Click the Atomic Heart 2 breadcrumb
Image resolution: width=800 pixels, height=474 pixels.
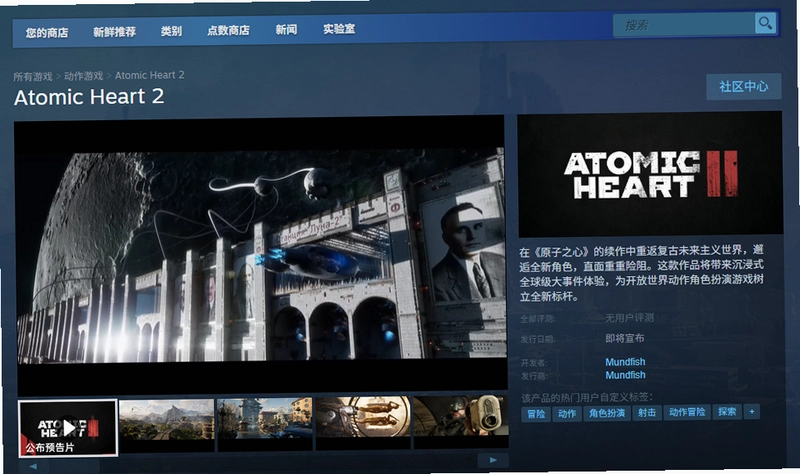point(149,75)
